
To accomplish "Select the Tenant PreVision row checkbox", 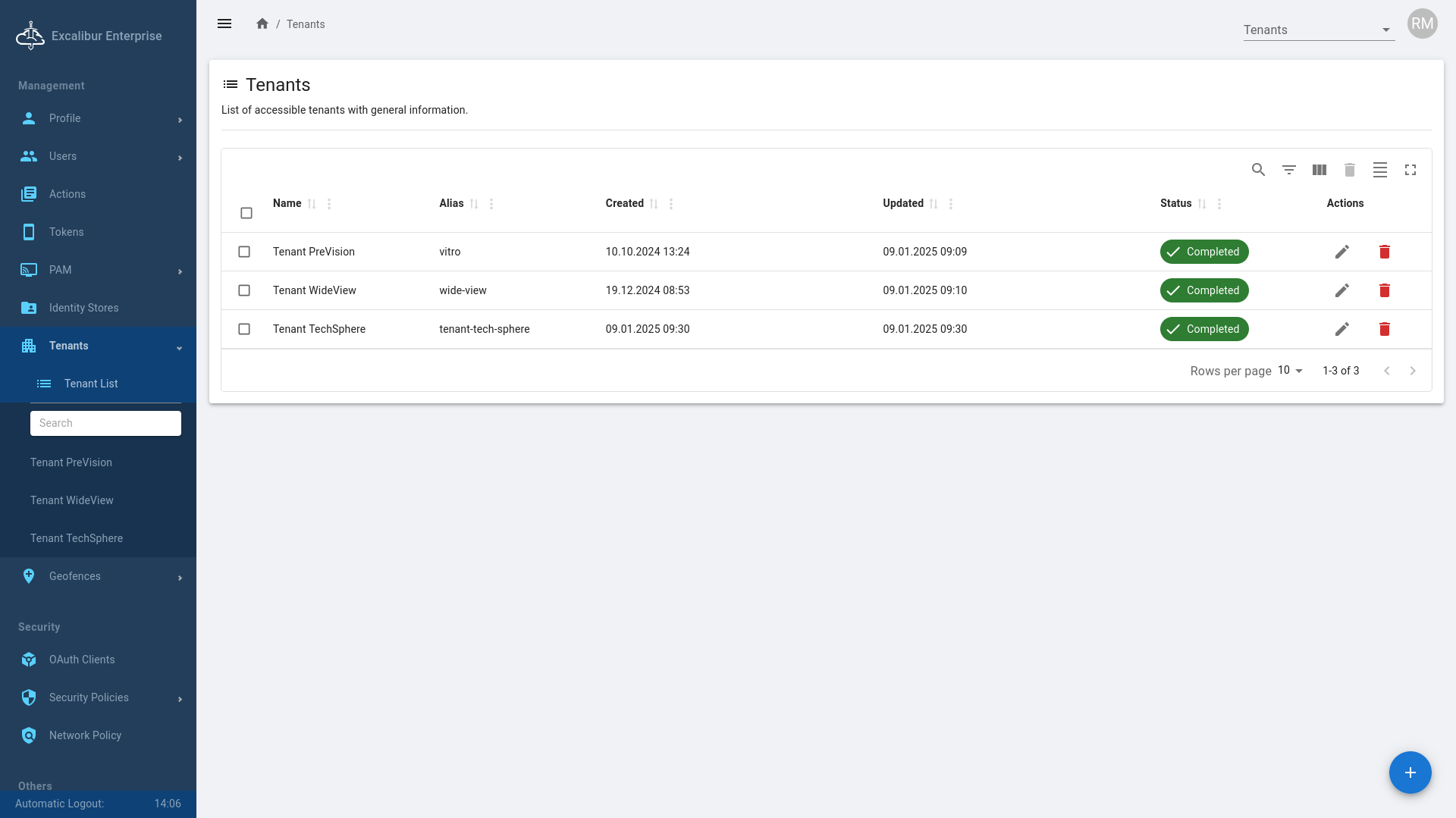I will (x=244, y=252).
